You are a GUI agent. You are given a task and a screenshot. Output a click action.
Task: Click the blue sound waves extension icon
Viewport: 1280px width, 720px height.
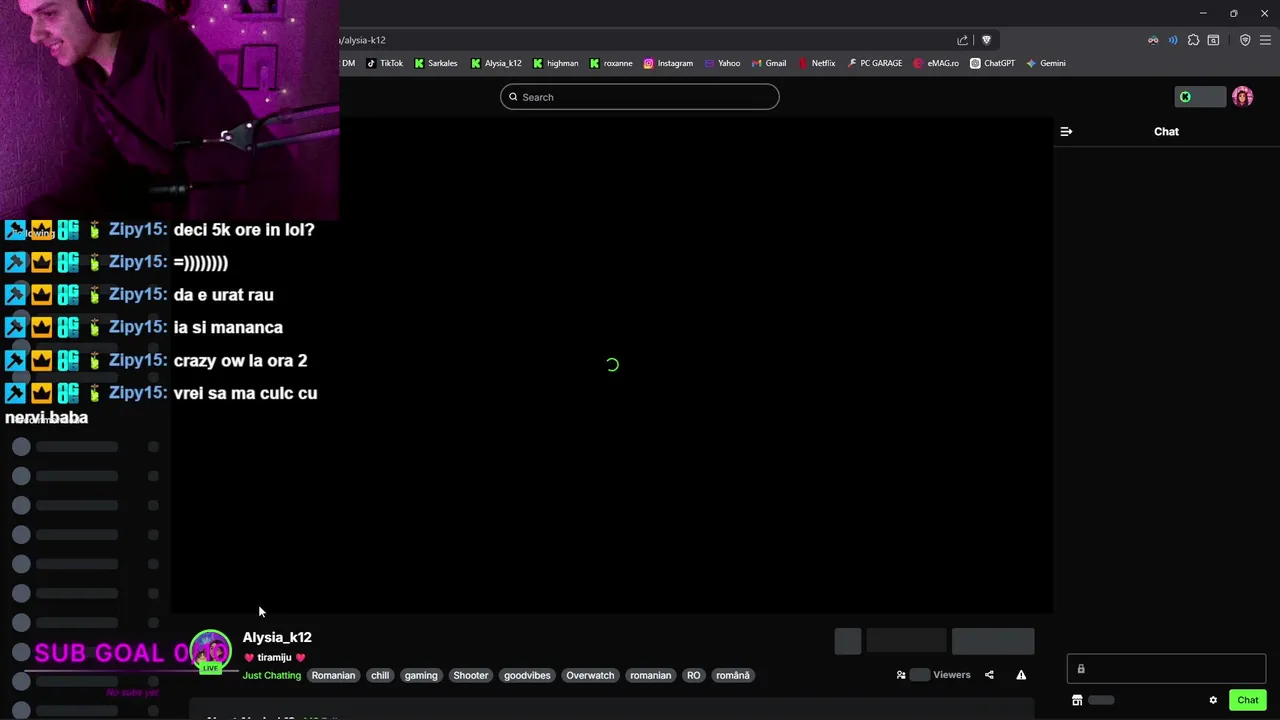pos(1173,40)
